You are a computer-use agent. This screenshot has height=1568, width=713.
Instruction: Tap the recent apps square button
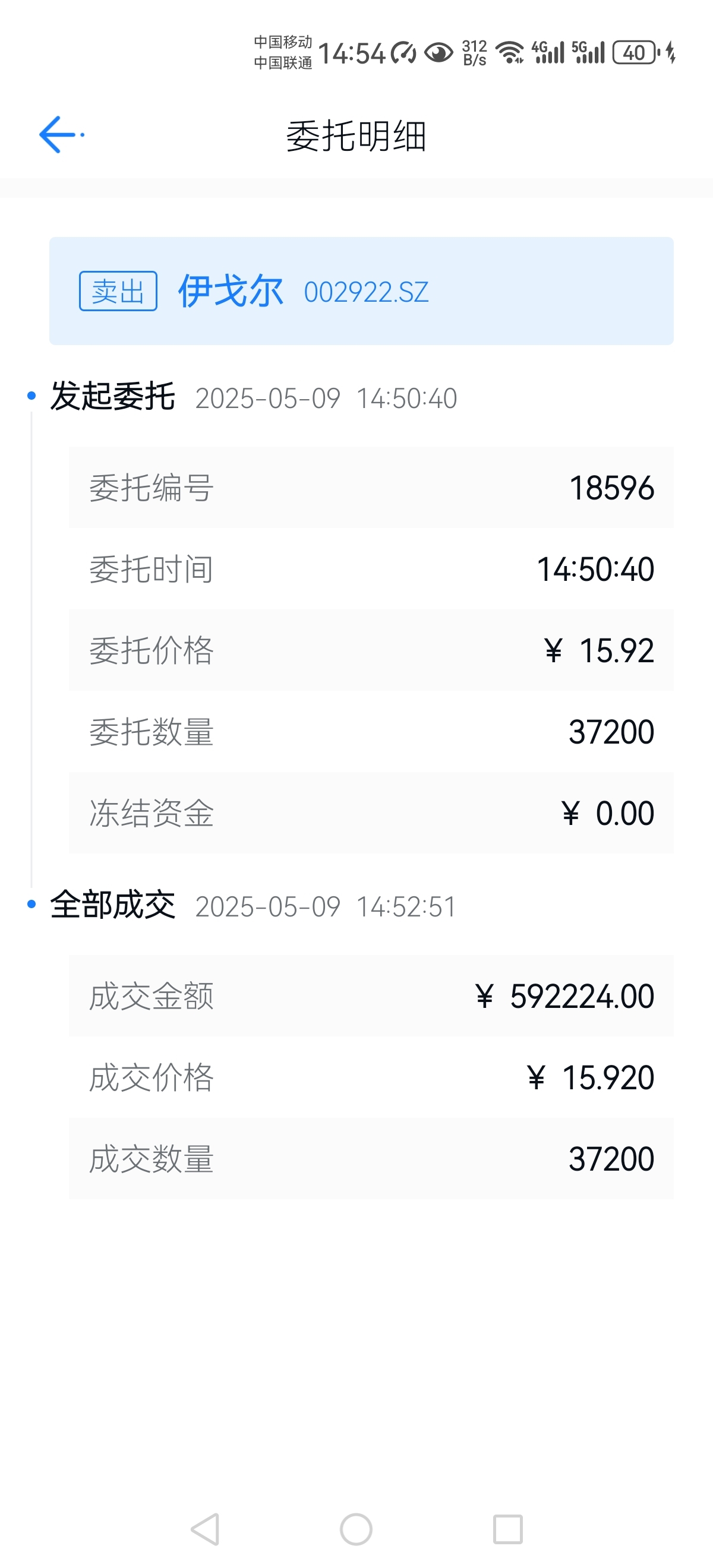(x=508, y=1528)
